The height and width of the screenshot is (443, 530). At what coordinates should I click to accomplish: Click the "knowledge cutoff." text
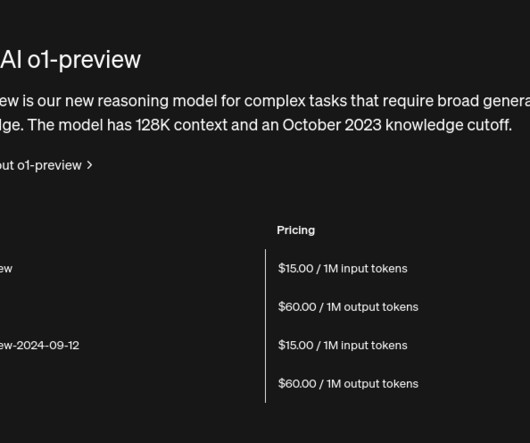pyautogui.click(x=449, y=125)
